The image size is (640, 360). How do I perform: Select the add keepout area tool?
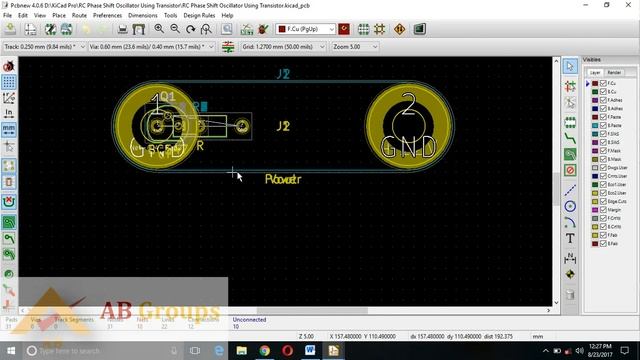point(570,170)
